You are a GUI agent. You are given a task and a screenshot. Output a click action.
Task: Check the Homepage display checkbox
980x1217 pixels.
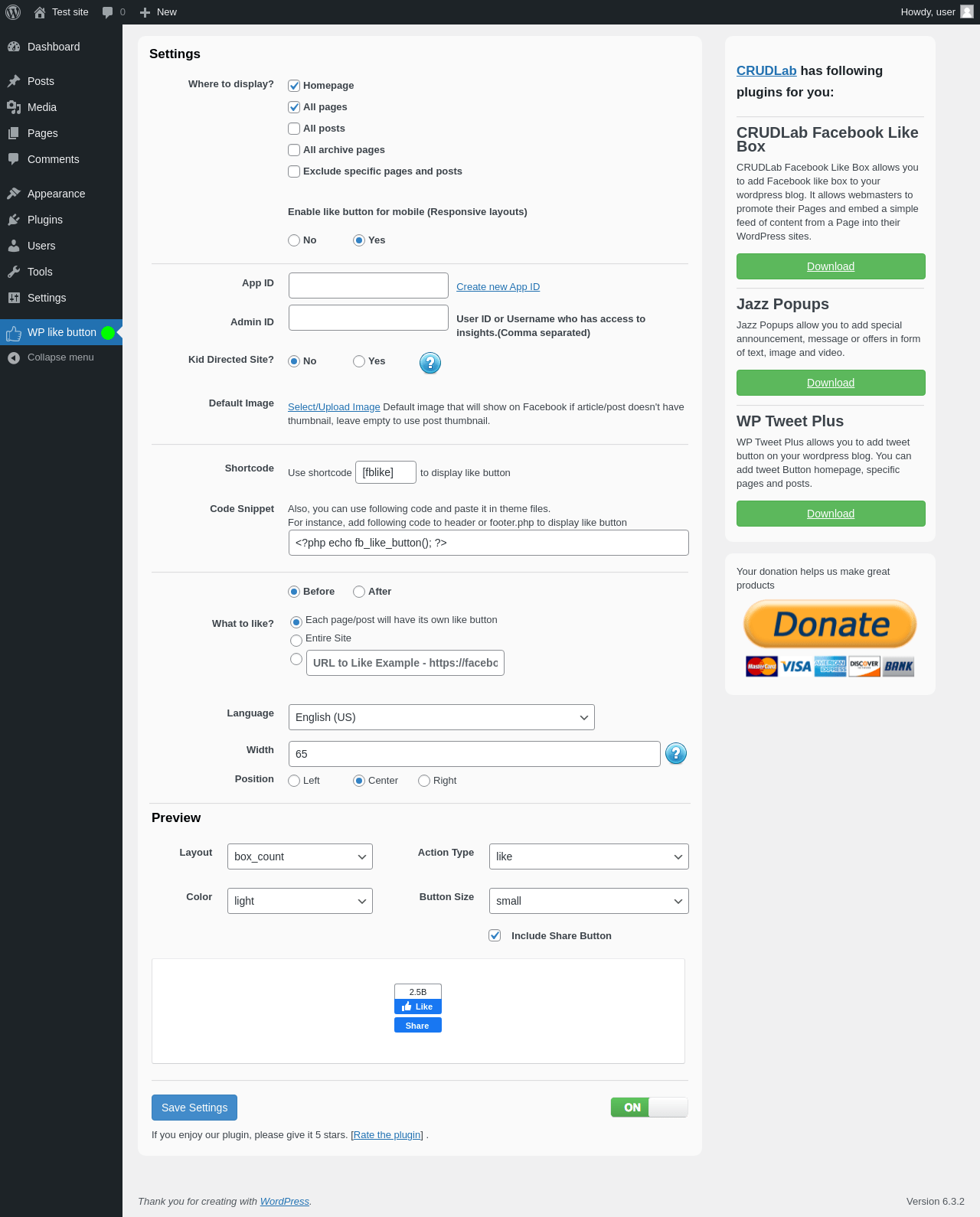(294, 86)
